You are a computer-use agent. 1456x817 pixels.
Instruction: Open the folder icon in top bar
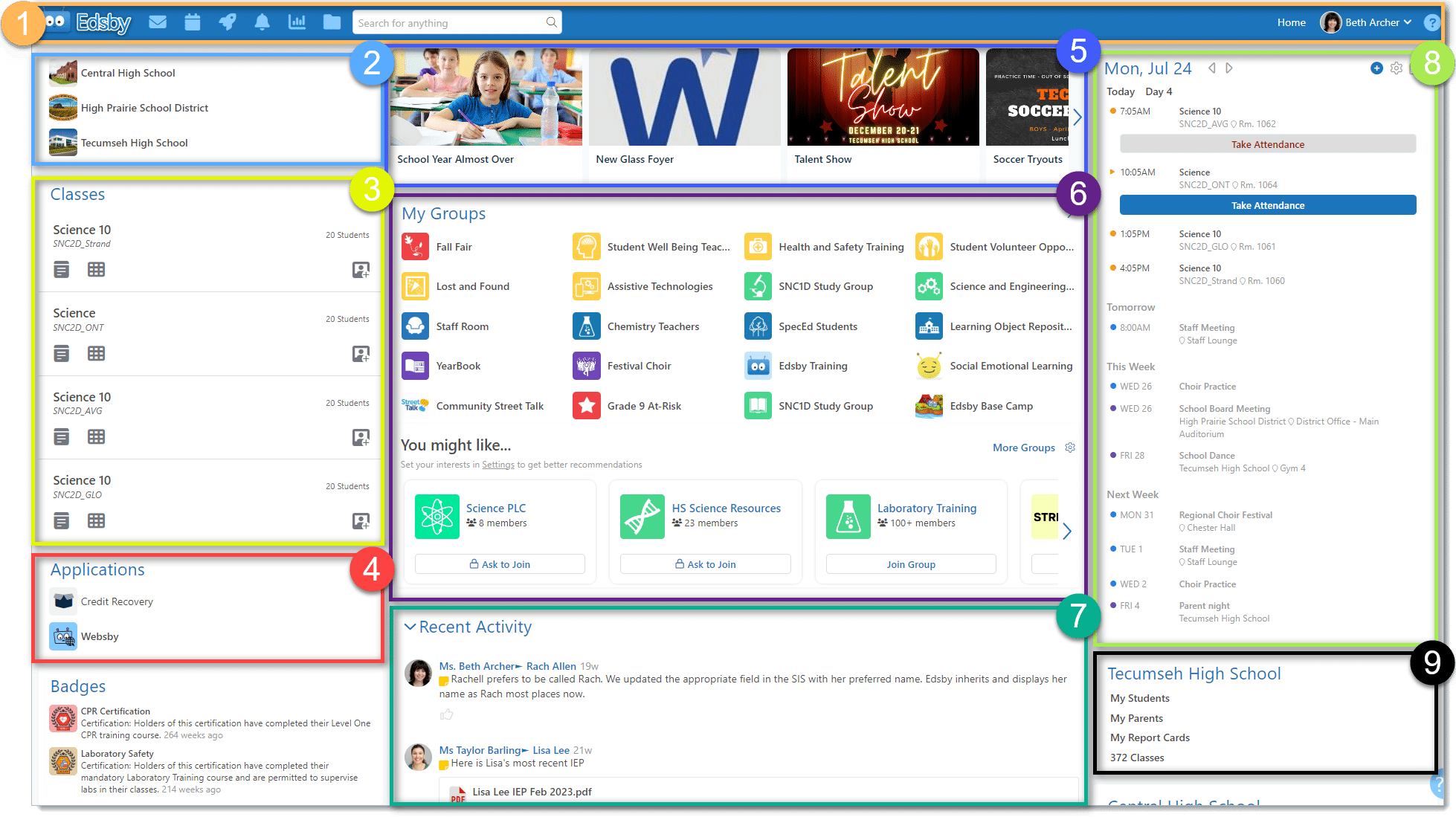[x=332, y=22]
